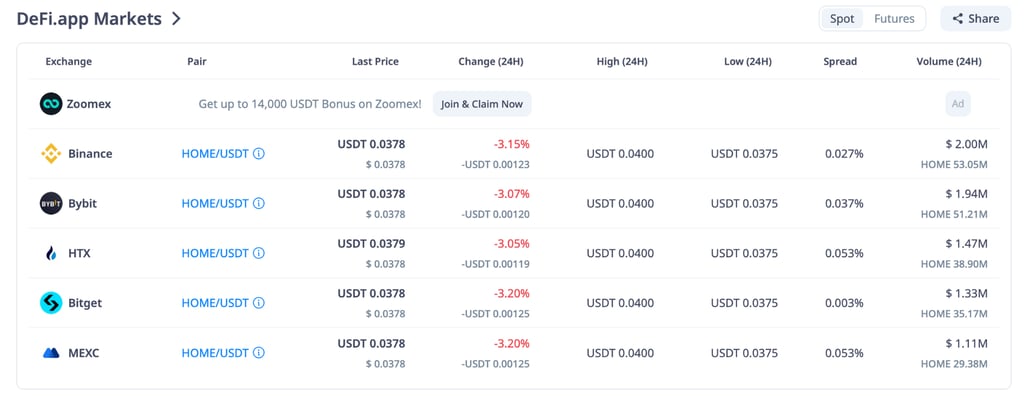Click the HTX flame logo
Viewport: 1024px width, 398px height.
[x=51, y=253]
